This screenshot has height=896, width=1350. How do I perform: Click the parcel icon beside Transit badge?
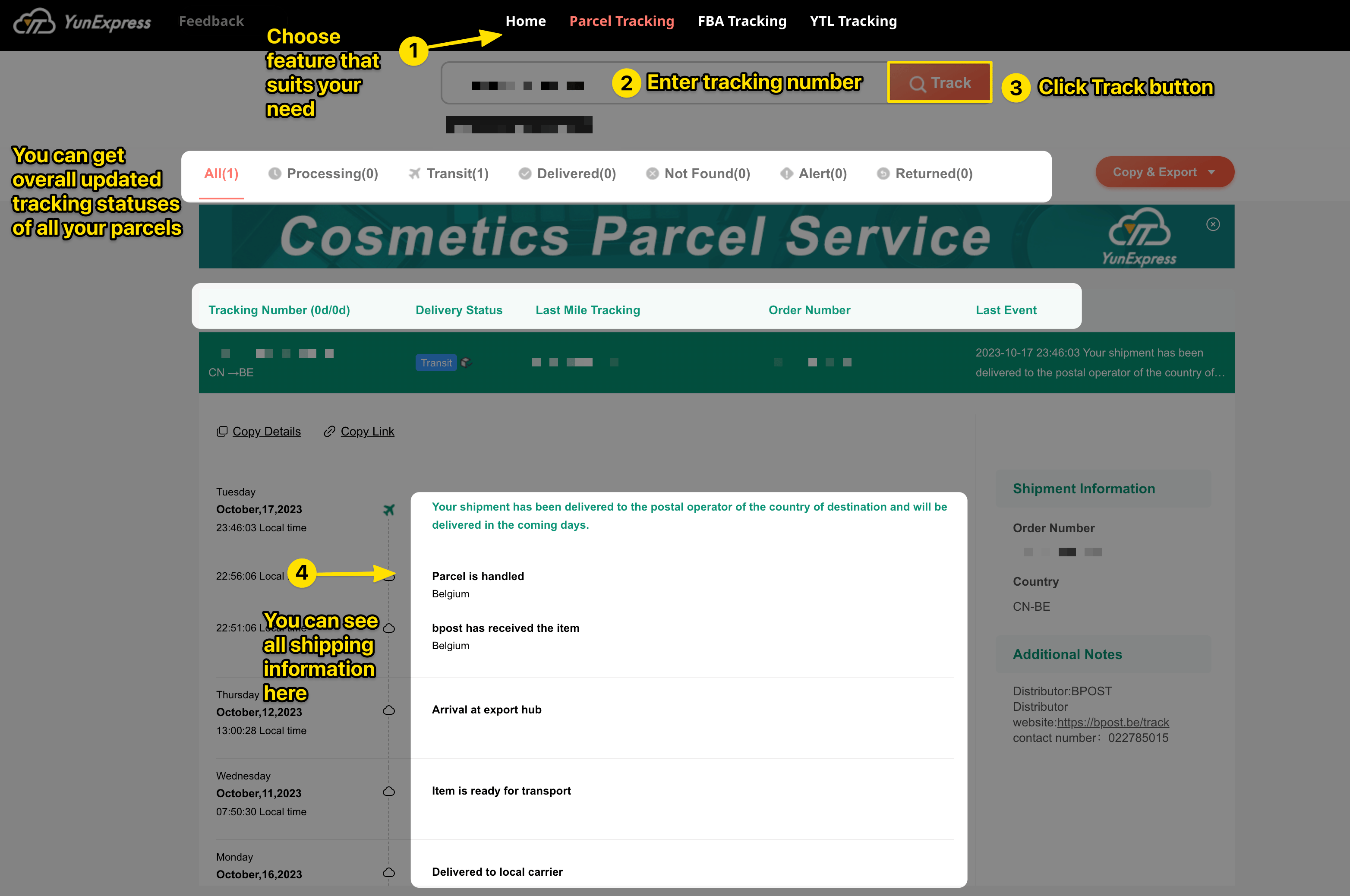point(466,362)
